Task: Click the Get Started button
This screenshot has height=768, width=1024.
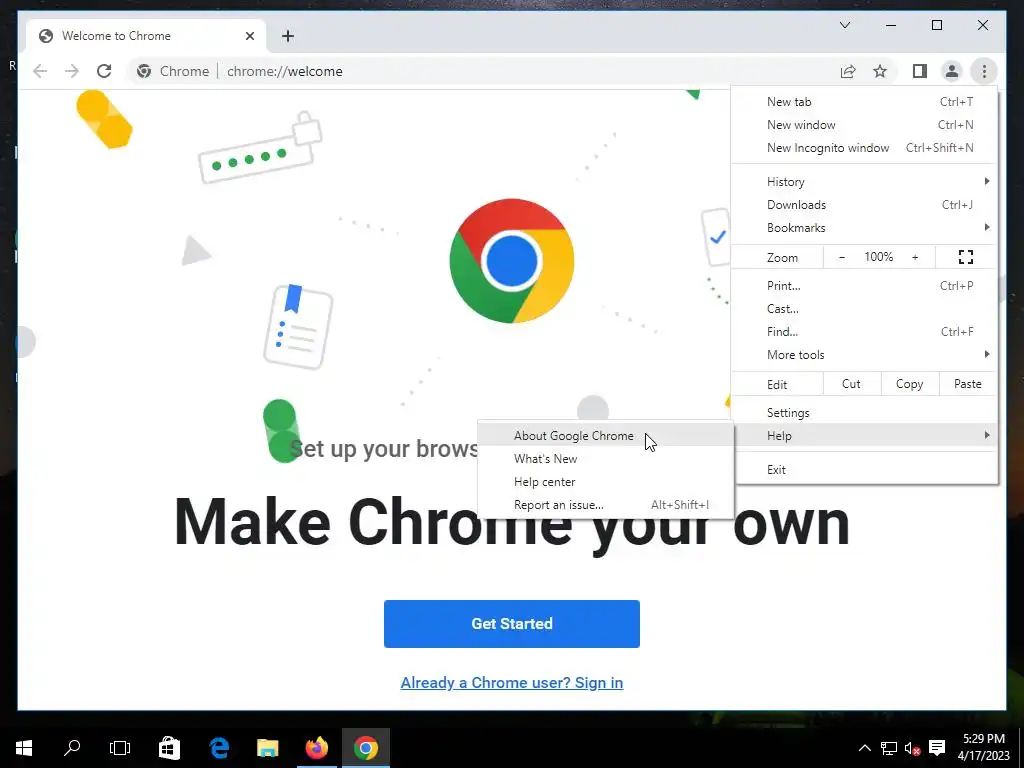Action: coord(511,624)
